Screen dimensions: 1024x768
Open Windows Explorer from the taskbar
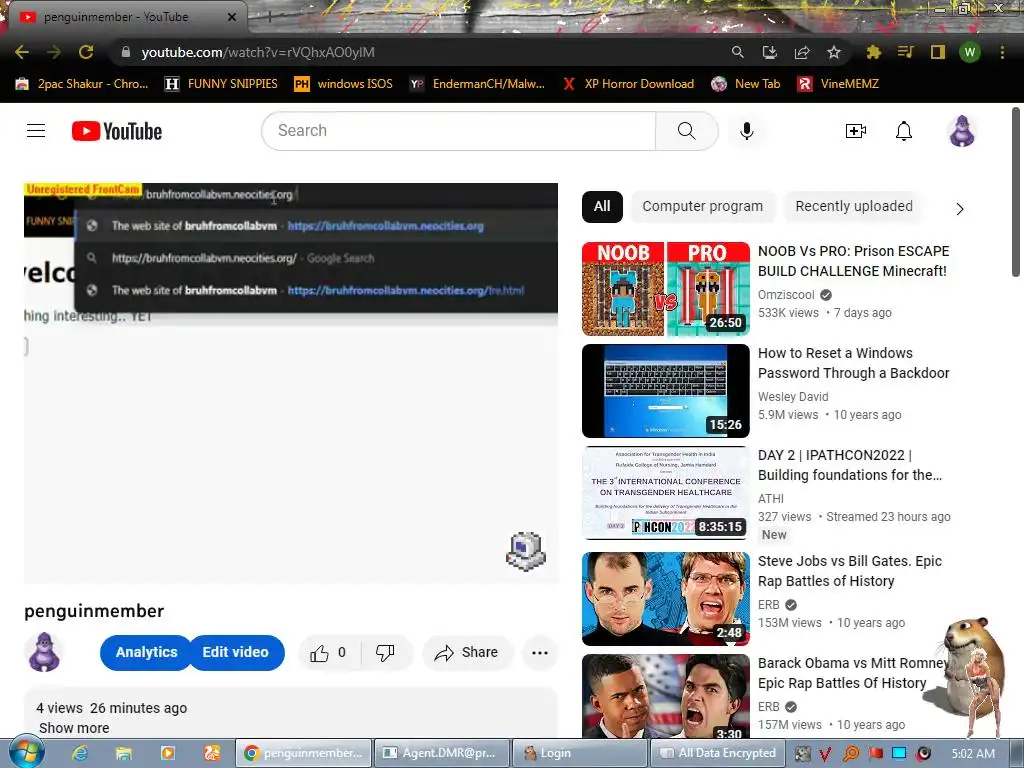click(123, 753)
